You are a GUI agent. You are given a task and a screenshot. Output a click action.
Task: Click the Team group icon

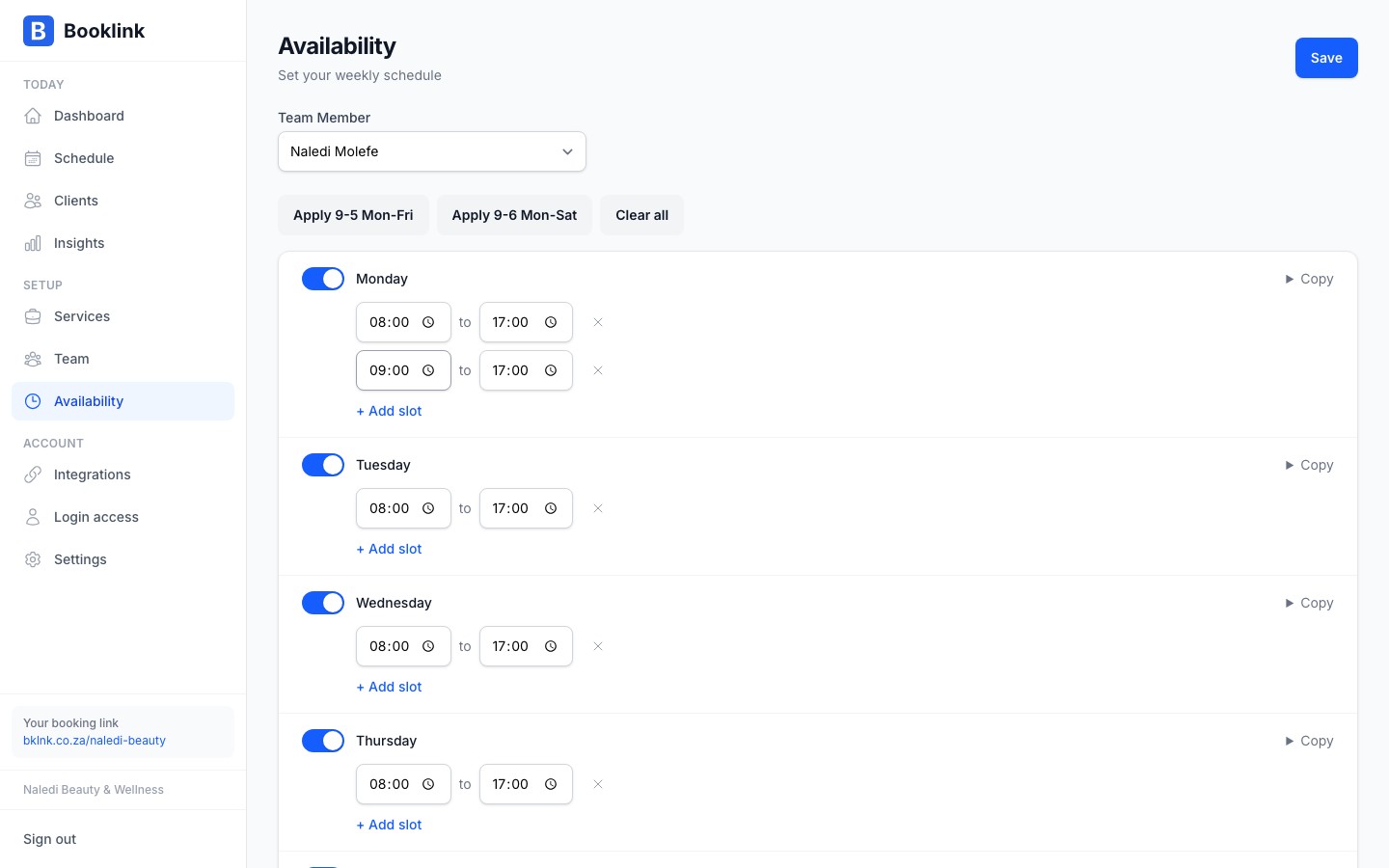pyautogui.click(x=33, y=359)
